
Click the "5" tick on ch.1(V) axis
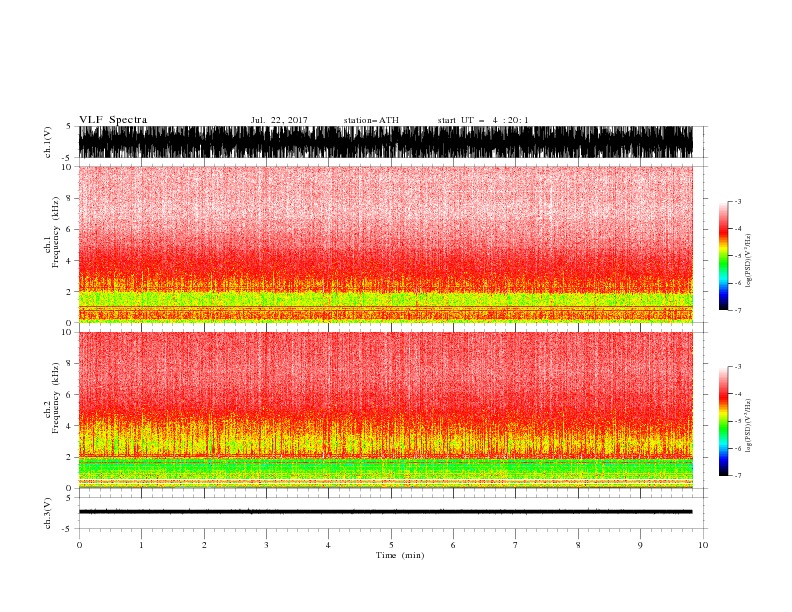(x=69, y=127)
